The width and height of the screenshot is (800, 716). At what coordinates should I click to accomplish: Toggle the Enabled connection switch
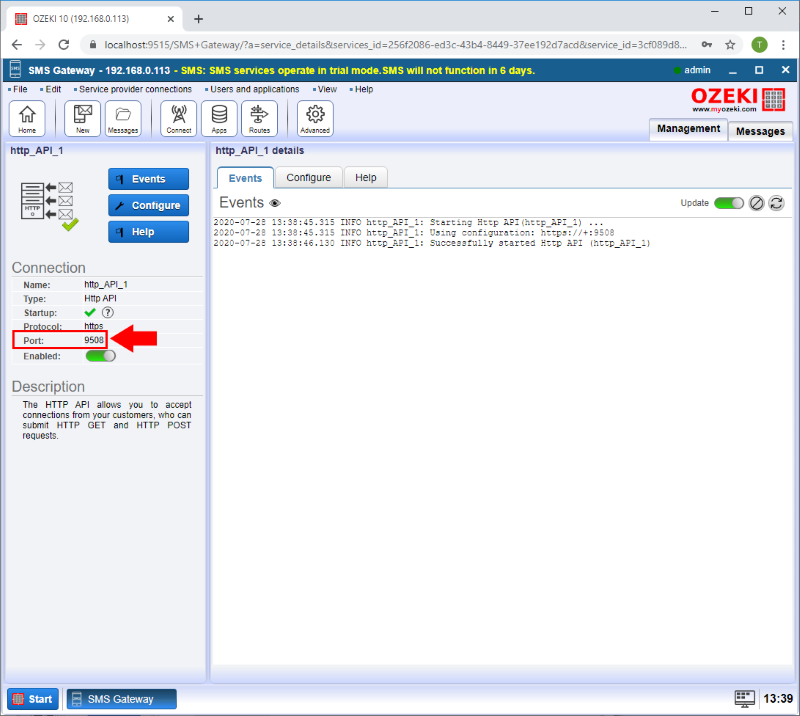(101, 356)
